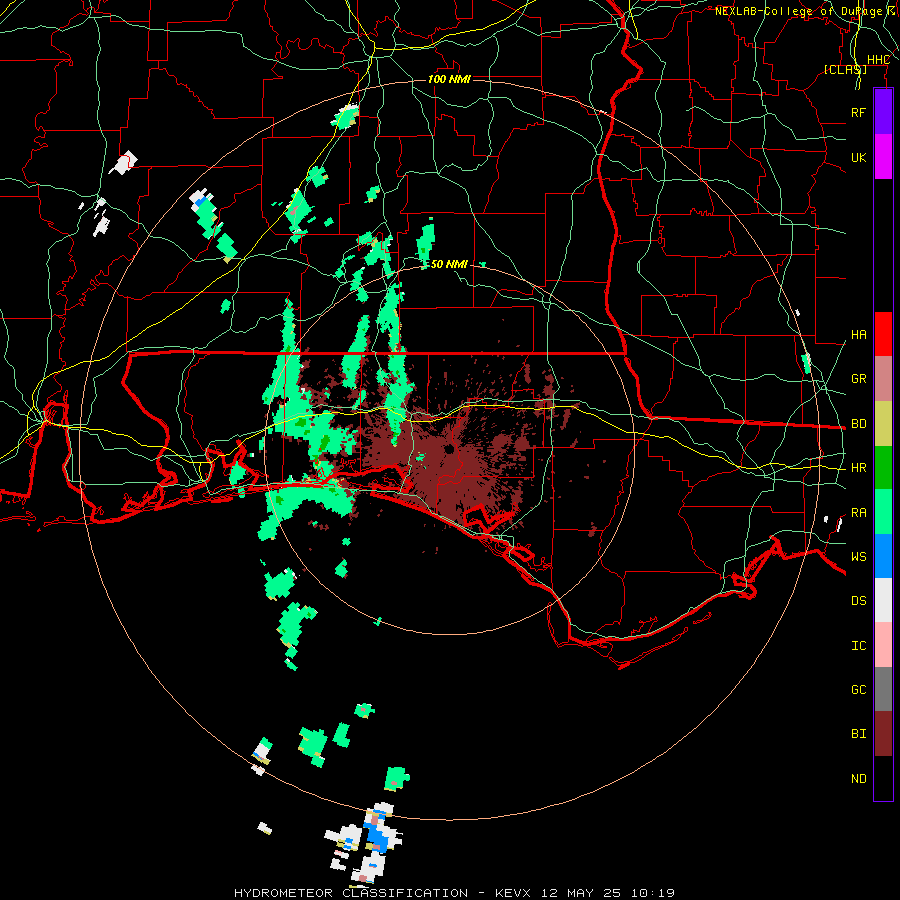The width and height of the screenshot is (900, 900).
Task: Click the 12 MAY 25 date text
Action: tap(581, 893)
